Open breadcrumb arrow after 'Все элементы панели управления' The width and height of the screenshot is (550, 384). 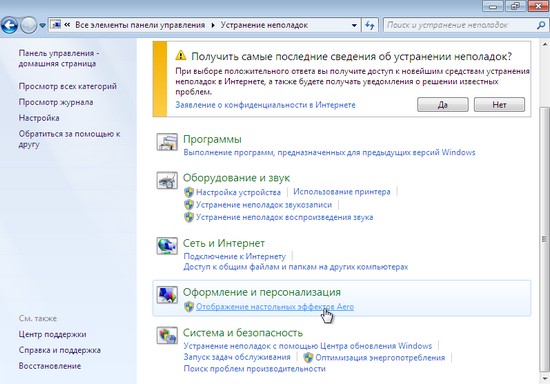pos(213,26)
